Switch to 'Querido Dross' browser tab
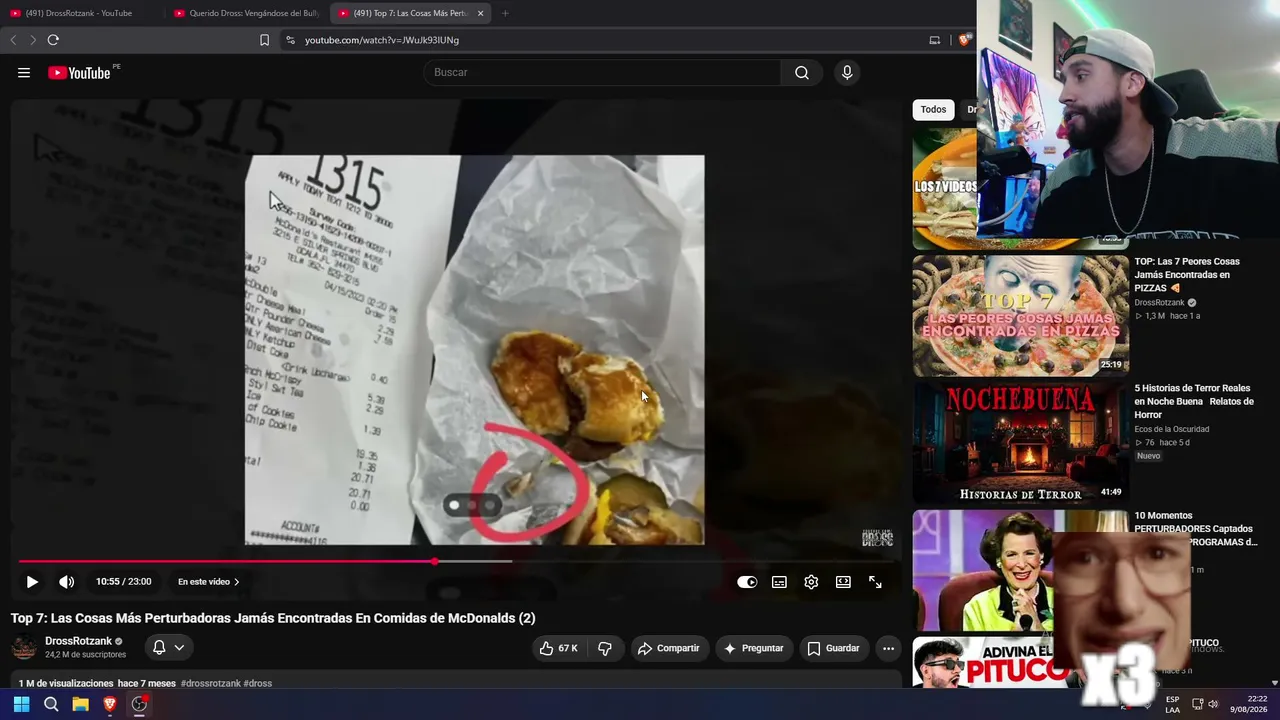 [x=245, y=13]
